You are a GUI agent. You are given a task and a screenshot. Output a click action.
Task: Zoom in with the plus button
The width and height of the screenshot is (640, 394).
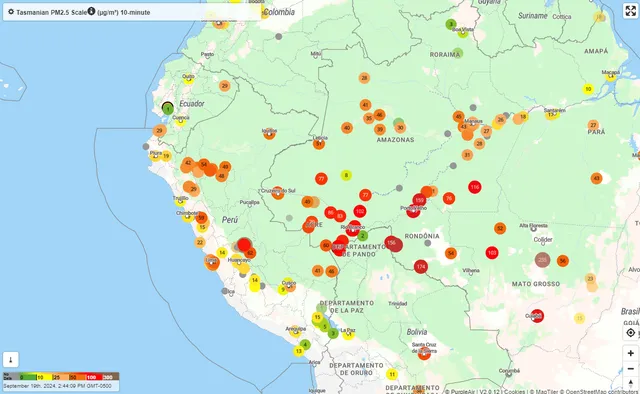(631, 353)
